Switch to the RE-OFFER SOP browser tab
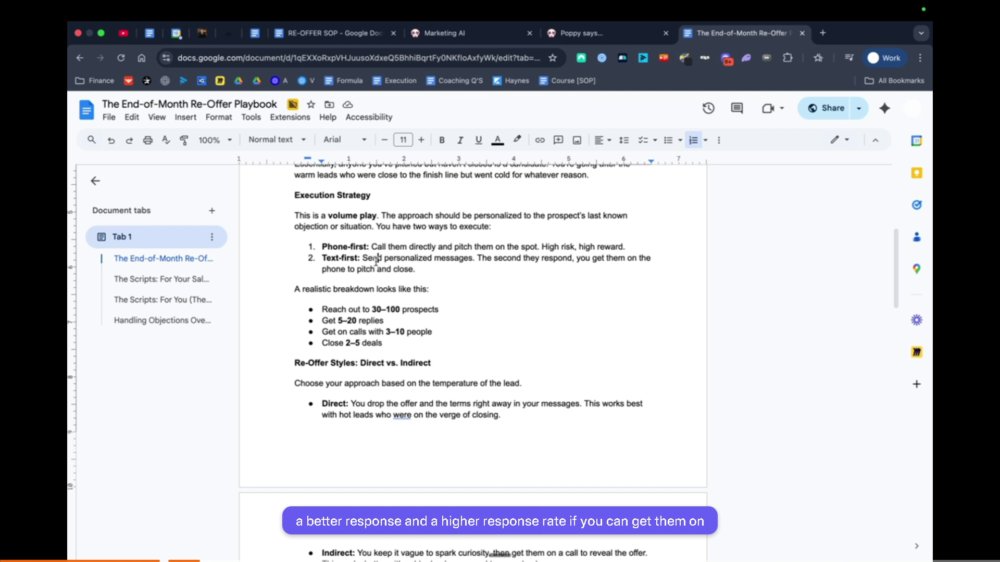The height and width of the screenshot is (562, 1000). coord(334,33)
